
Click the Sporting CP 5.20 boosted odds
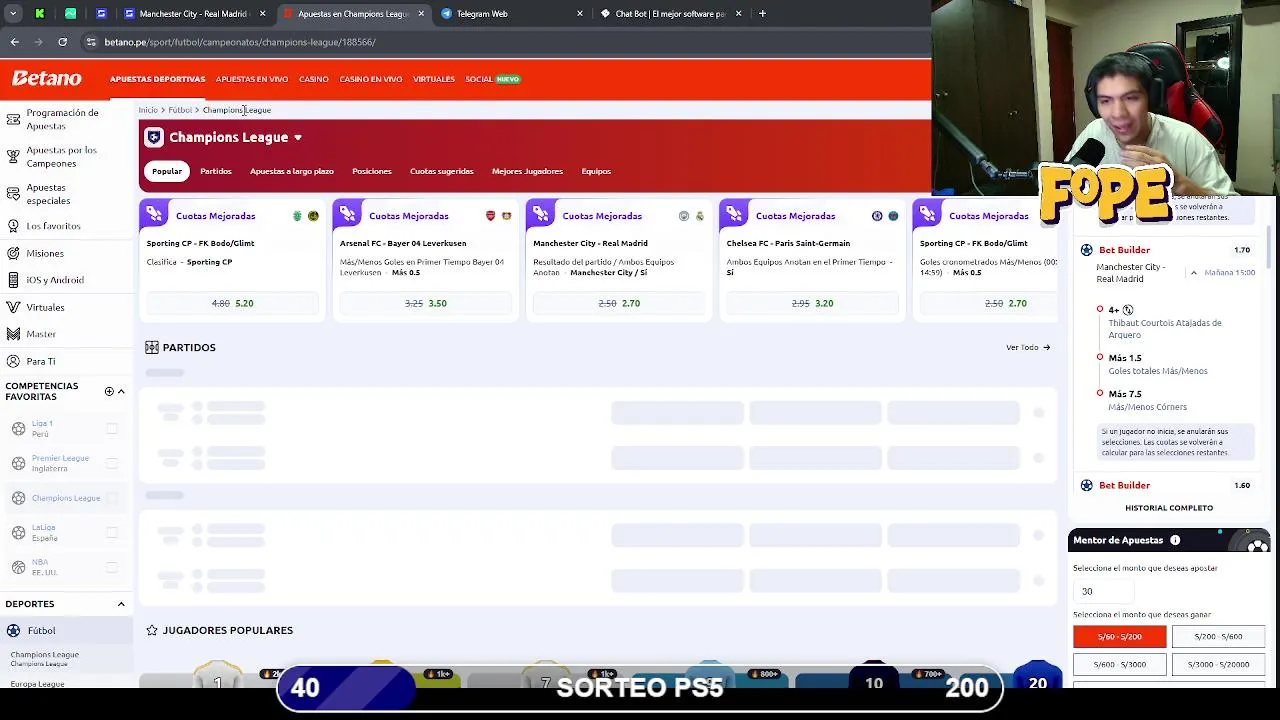coord(232,303)
